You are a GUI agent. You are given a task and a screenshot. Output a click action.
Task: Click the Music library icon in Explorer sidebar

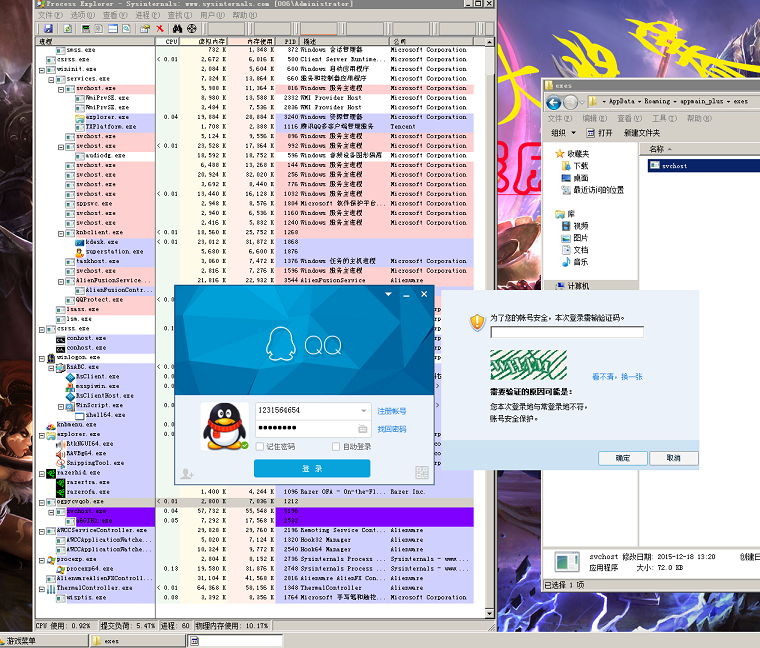(x=566, y=262)
